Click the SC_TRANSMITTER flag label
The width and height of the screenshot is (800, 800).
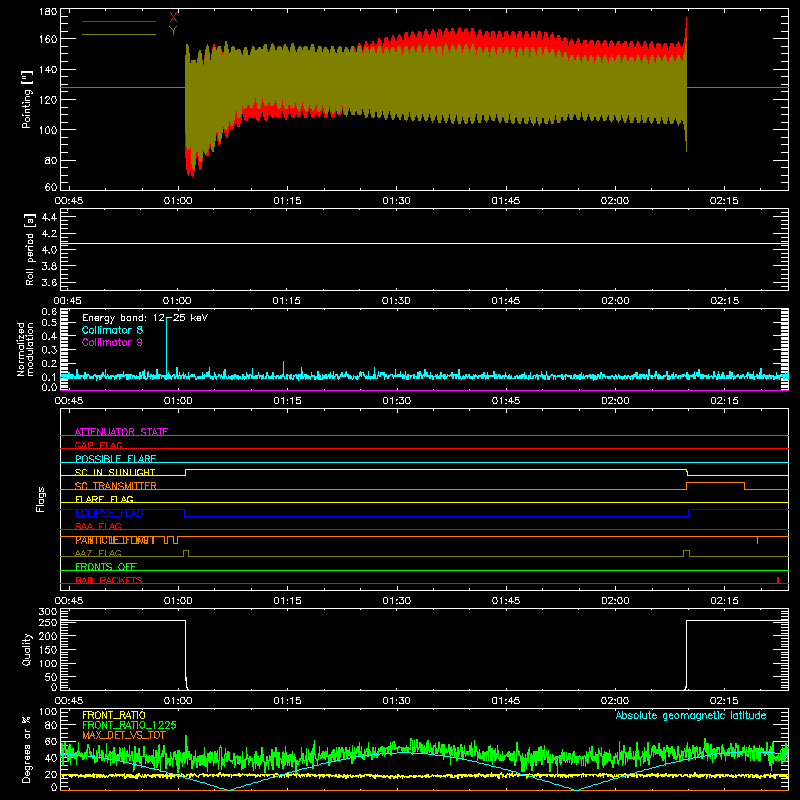coord(115,486)
